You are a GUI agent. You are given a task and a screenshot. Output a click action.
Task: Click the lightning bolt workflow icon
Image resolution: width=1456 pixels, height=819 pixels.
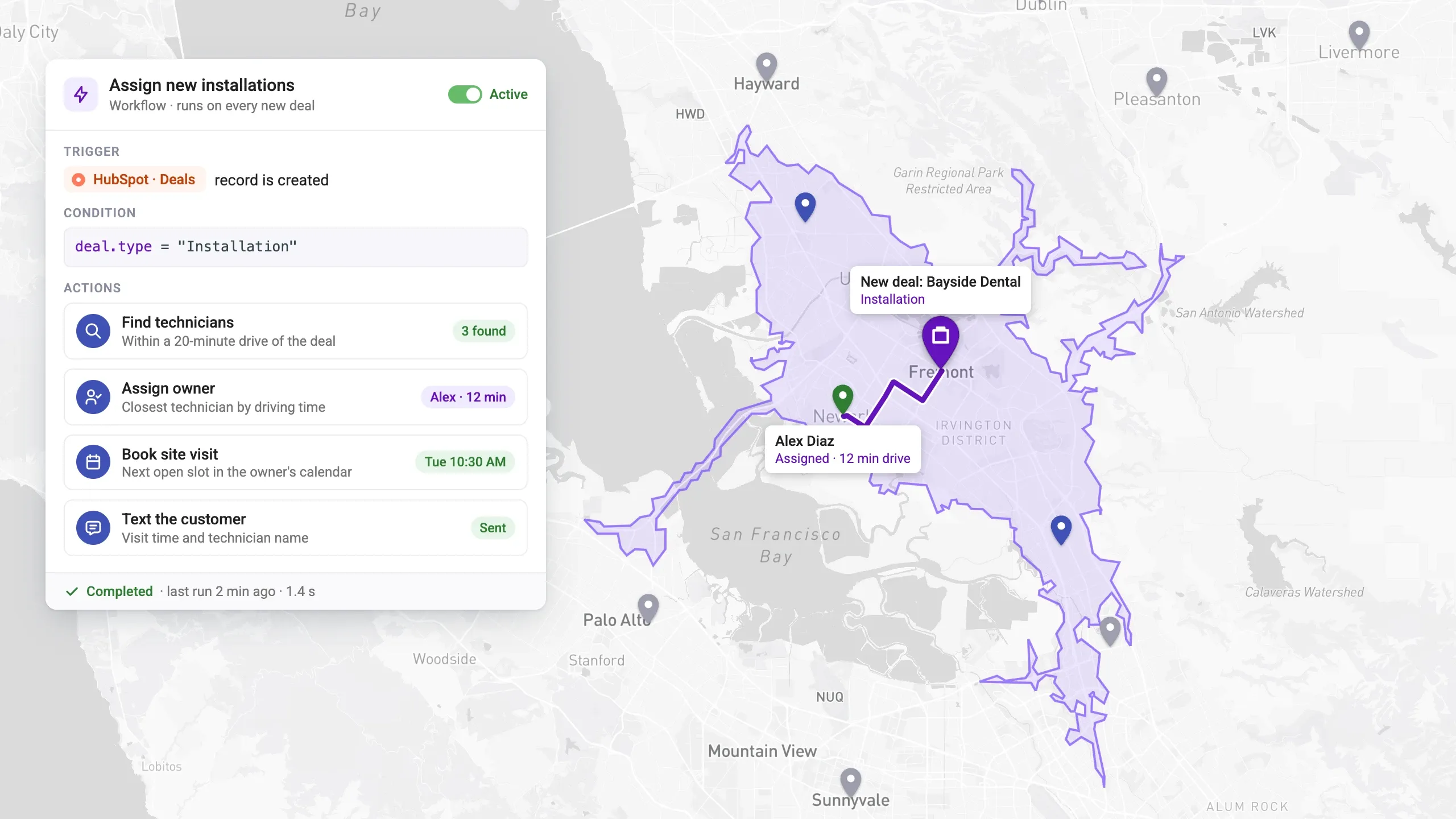(81, 94)
